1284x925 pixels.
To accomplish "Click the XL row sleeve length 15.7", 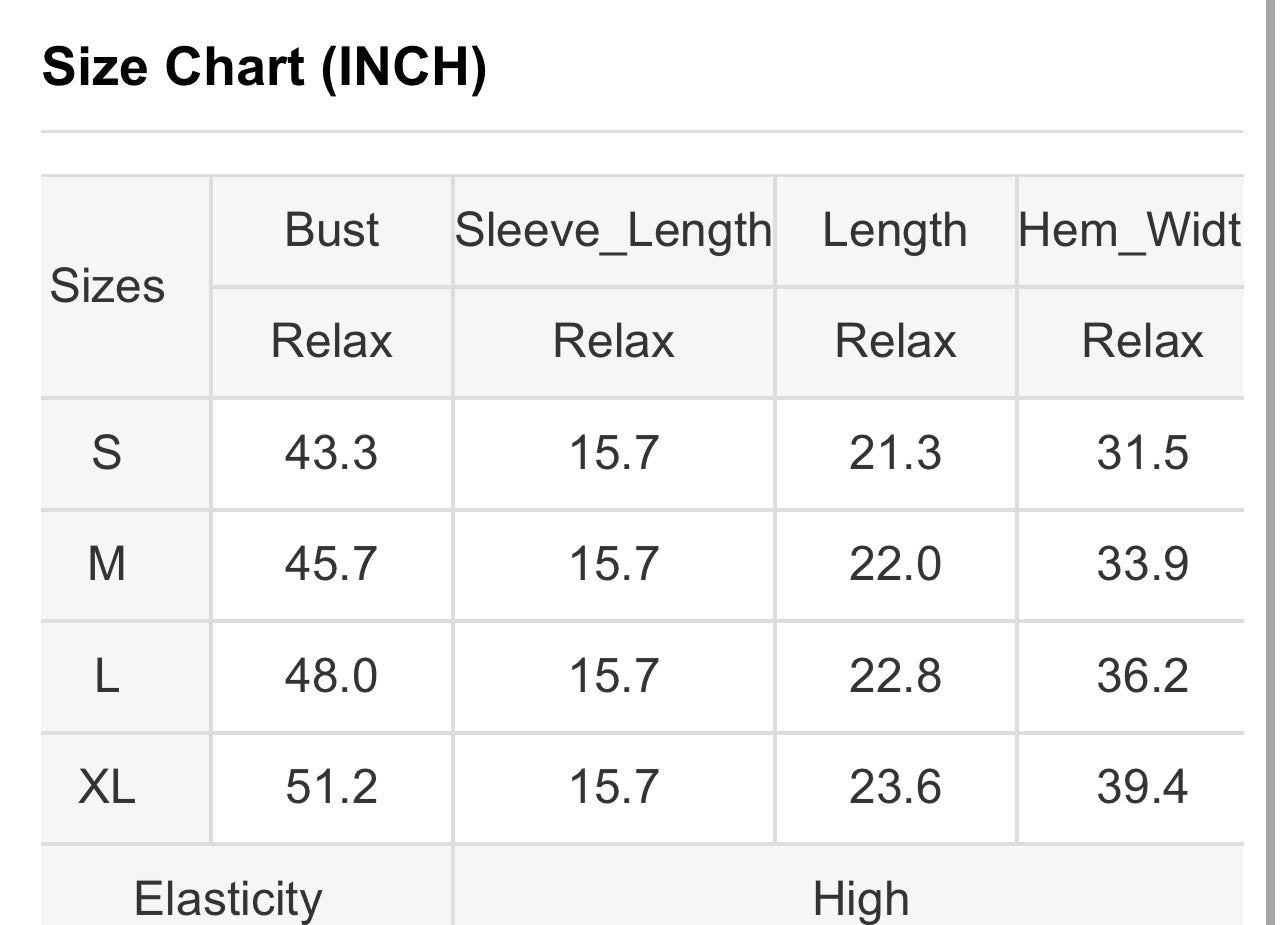I will tap(613, 788).
